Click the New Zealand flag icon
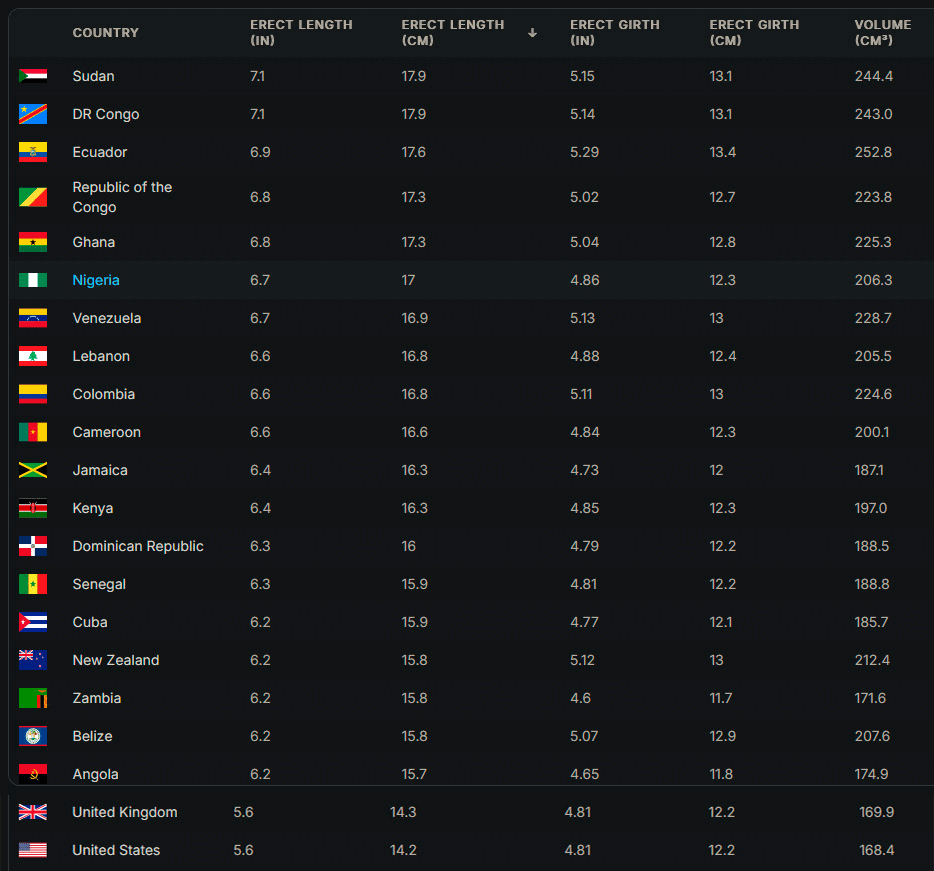934x871 pixels. click(33, 660)
